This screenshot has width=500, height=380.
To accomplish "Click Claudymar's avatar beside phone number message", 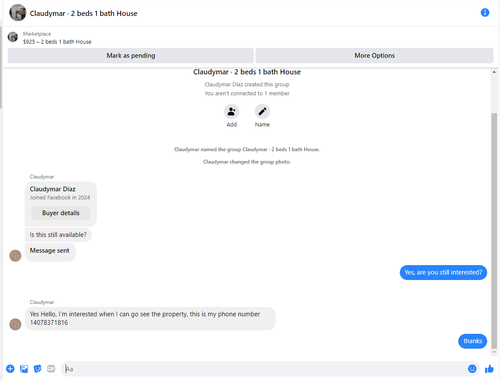I will tap(15, 324).
